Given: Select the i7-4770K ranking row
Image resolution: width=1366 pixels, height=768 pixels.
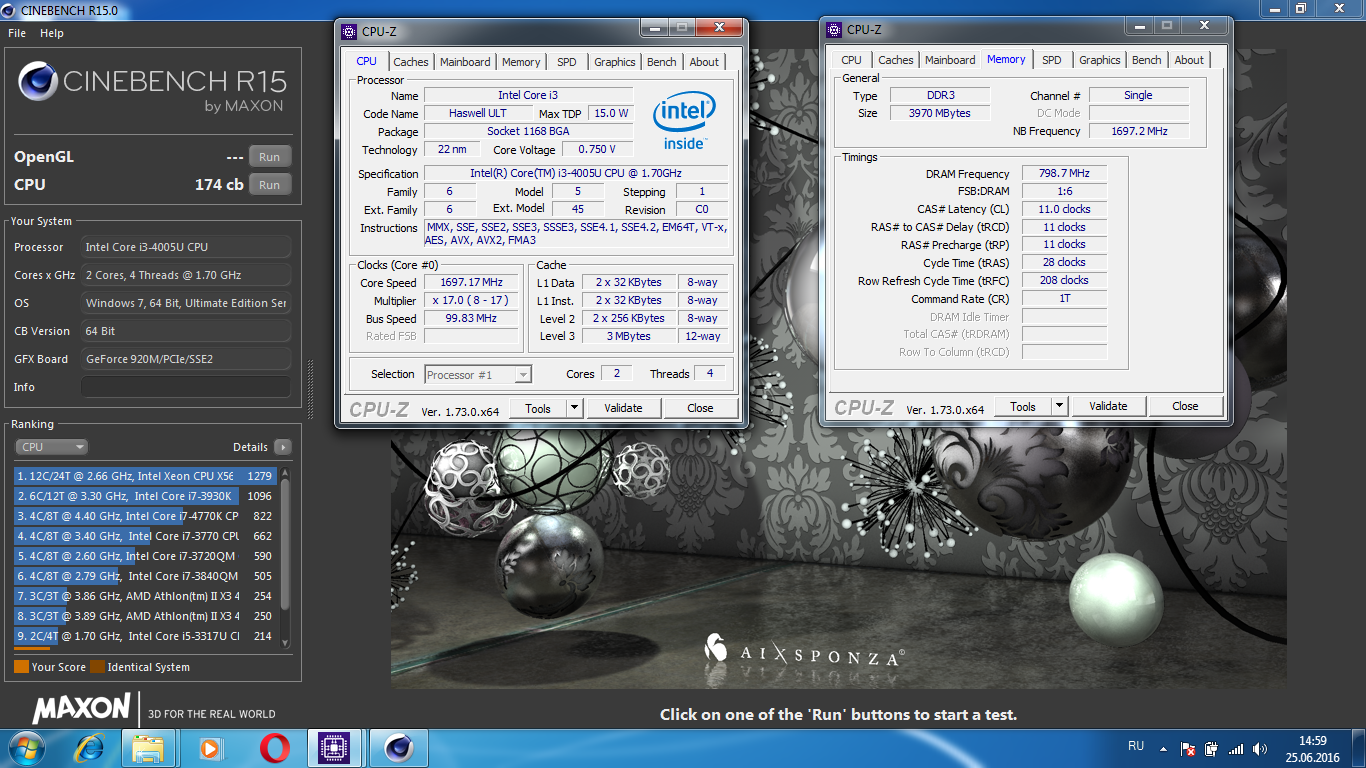Looking at the screenshot, I should tap(145, 516).
